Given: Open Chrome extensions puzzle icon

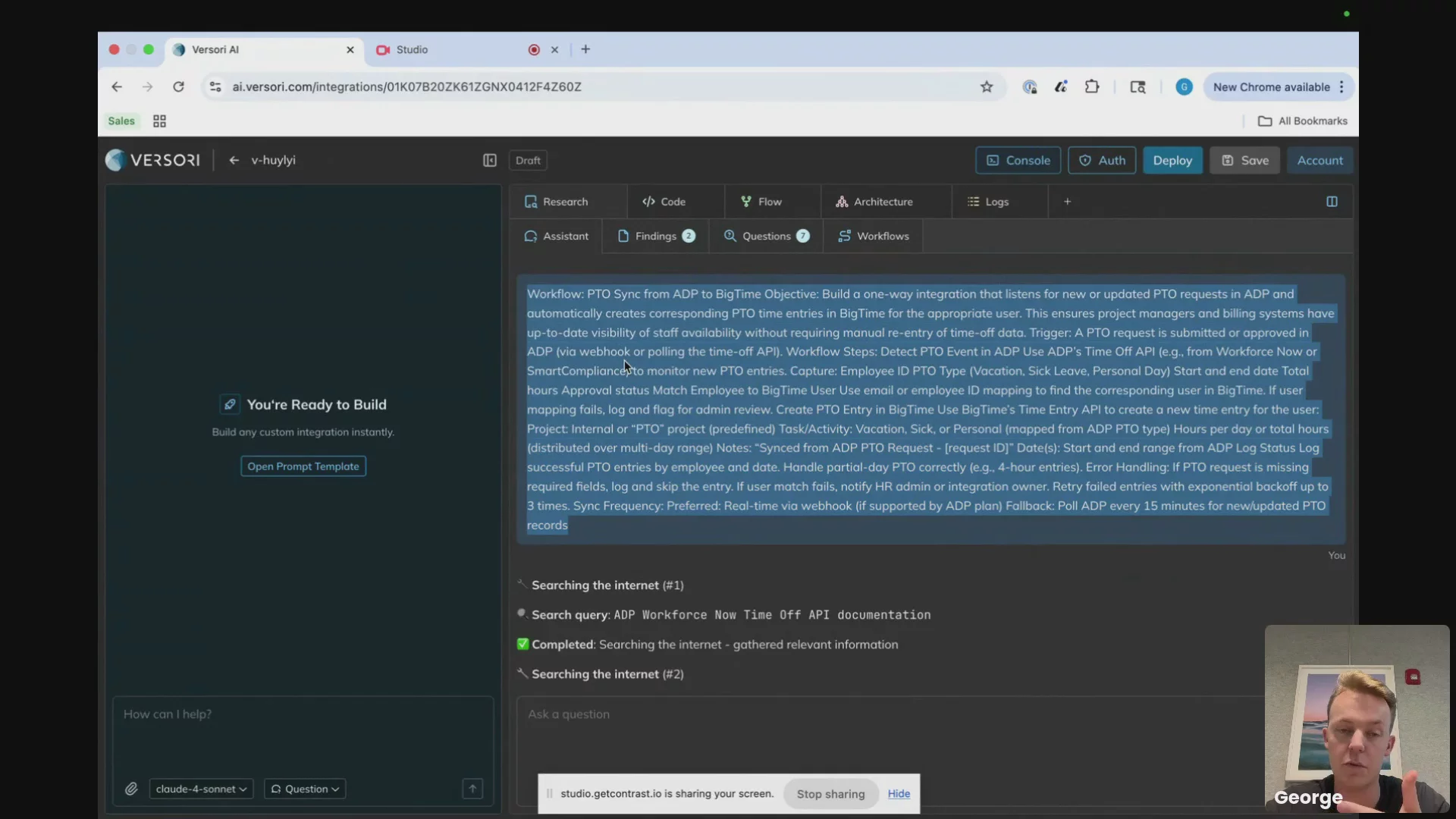Looking at the screenshot, I should point(1092,87).
